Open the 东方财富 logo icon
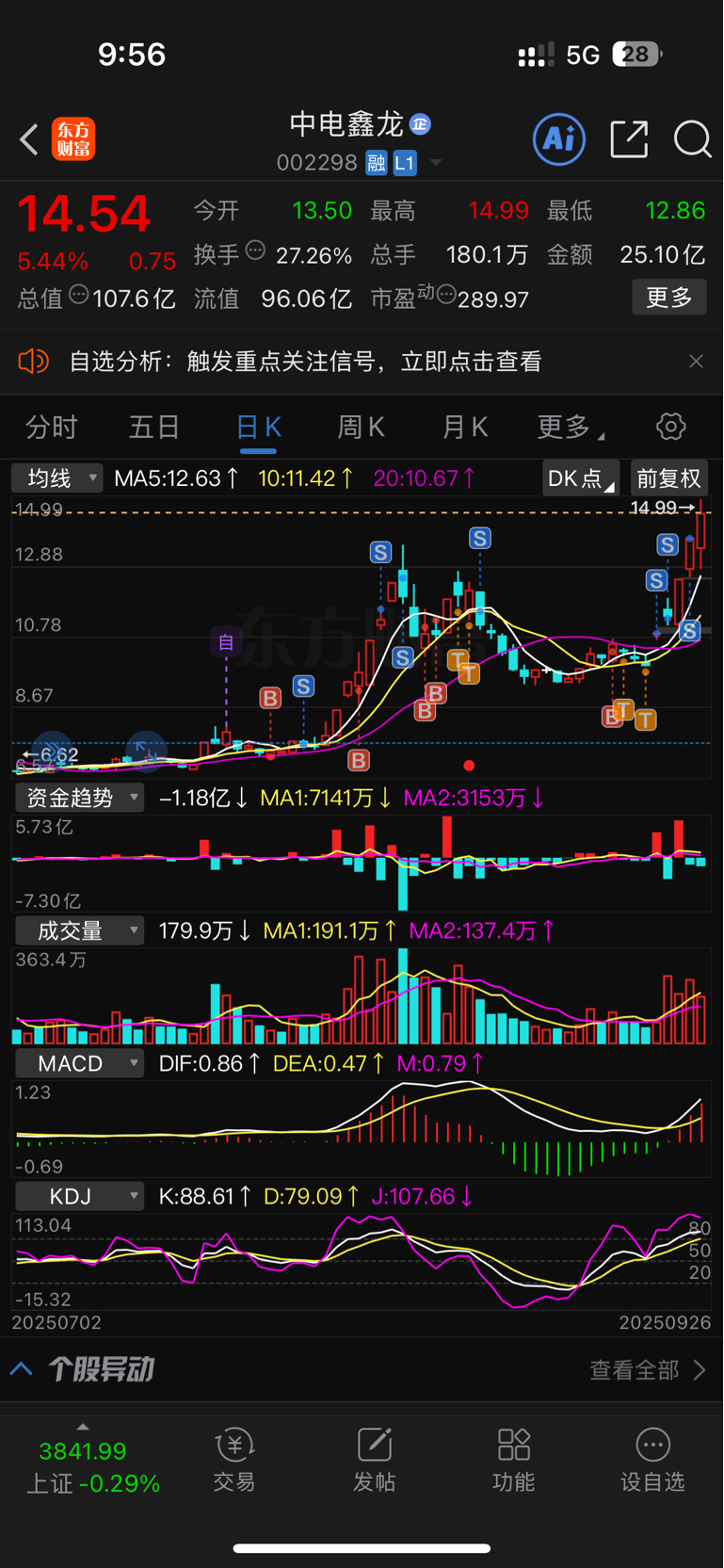 pos(73,139)
